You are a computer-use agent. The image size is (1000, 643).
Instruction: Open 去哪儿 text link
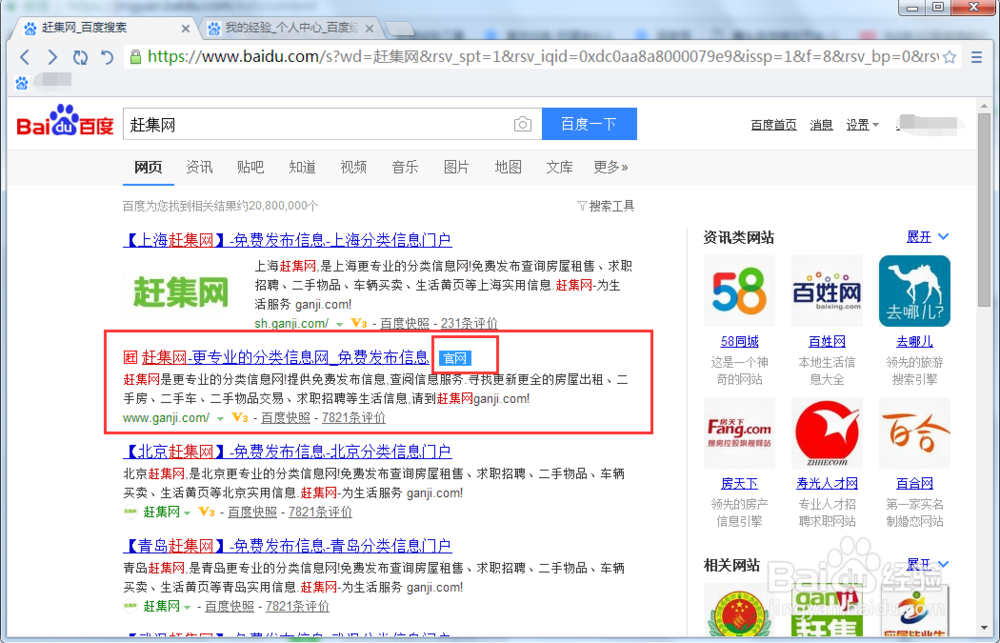tap(914, 341)
